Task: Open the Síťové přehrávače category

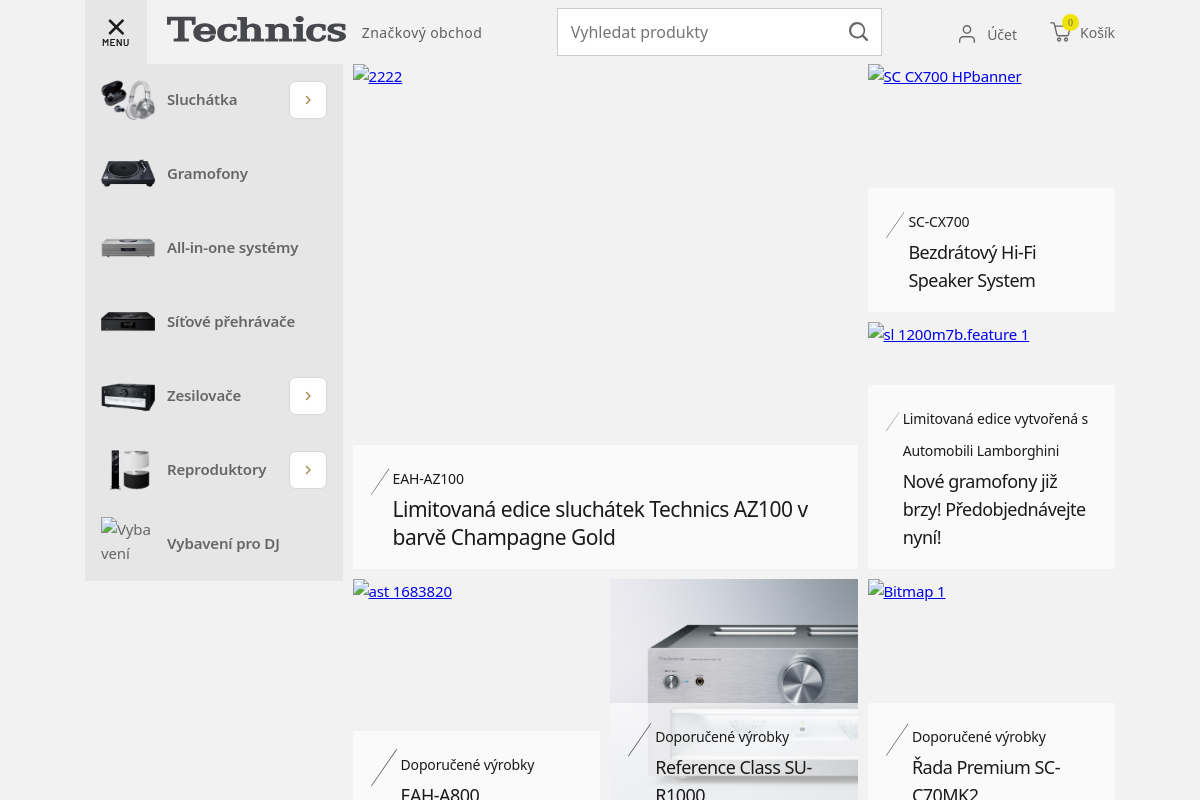Action: (231, 322)
